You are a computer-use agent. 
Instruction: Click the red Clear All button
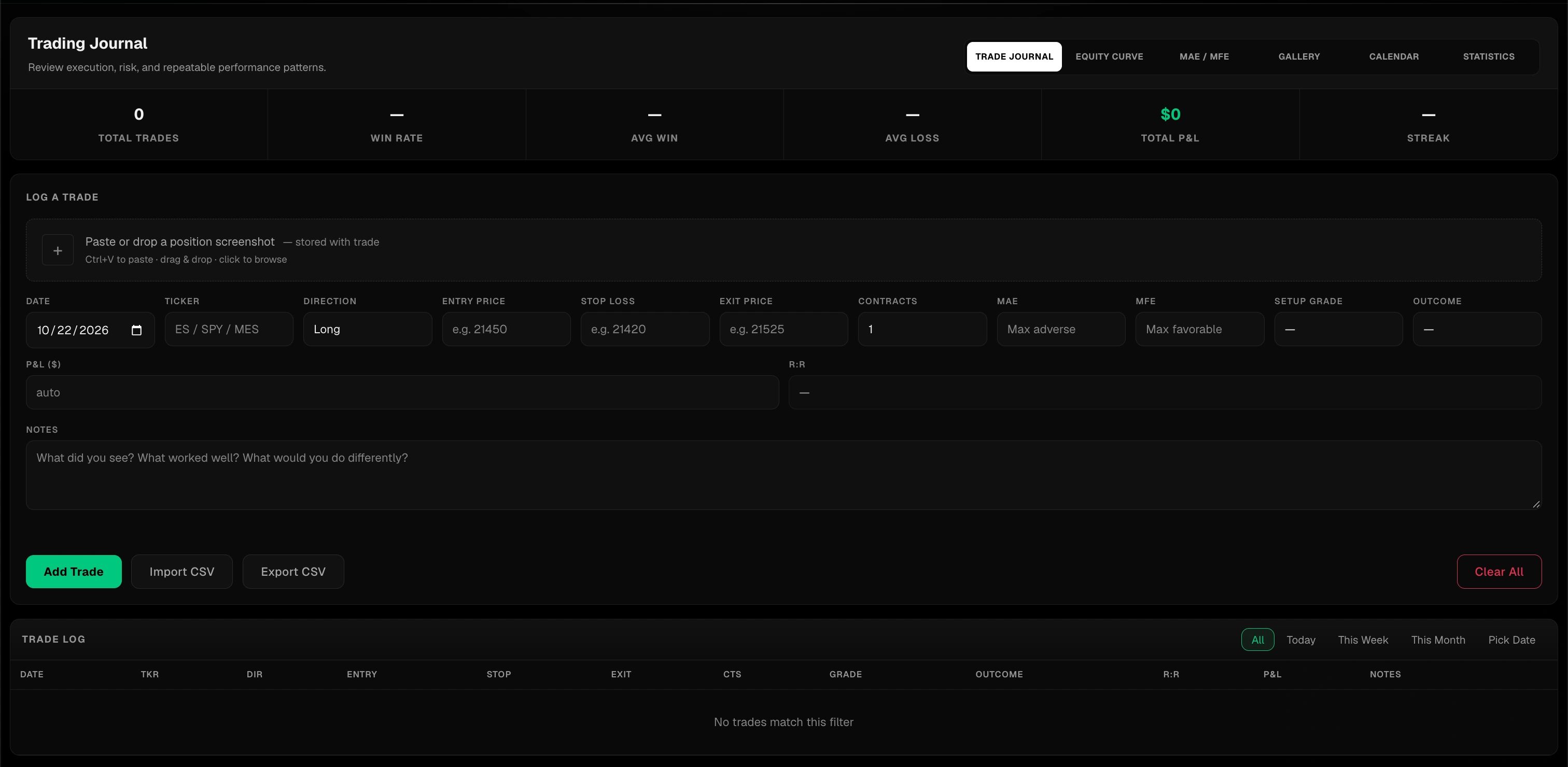point(1499,572)
